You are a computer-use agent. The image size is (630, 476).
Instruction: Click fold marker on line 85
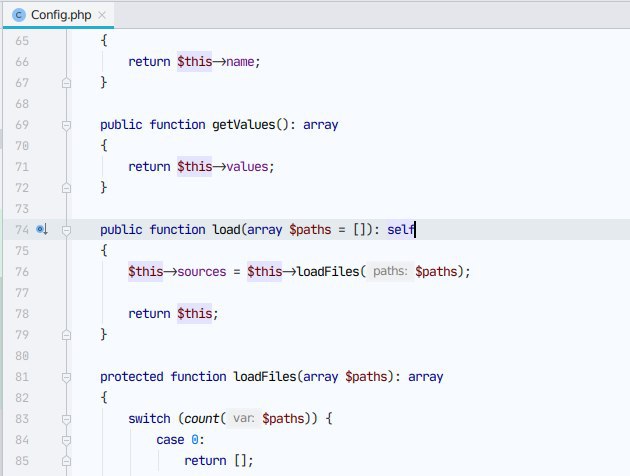point(66,461)
